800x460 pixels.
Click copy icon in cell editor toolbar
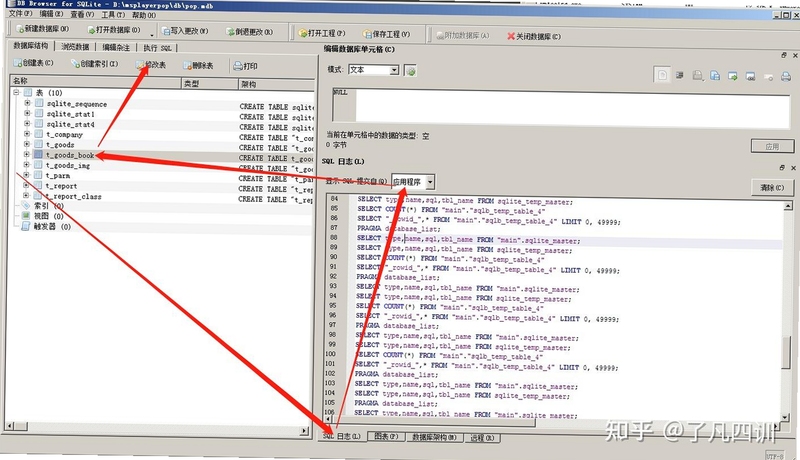pyautogui.click(x=715, y=75)
